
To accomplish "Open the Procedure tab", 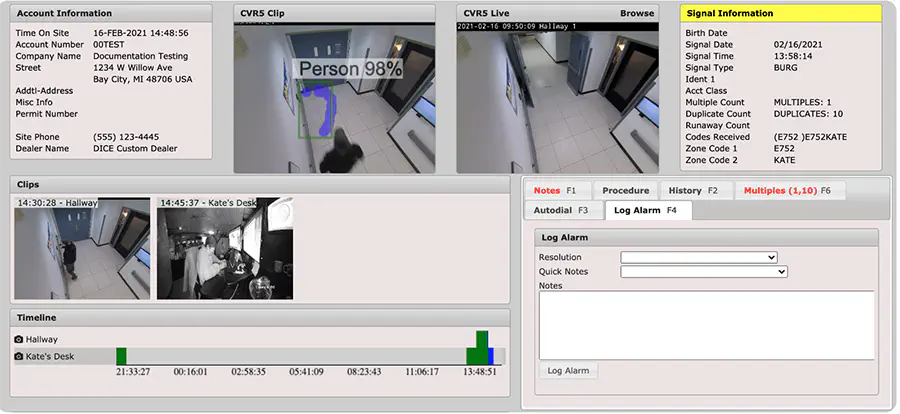I will point(626,191).
